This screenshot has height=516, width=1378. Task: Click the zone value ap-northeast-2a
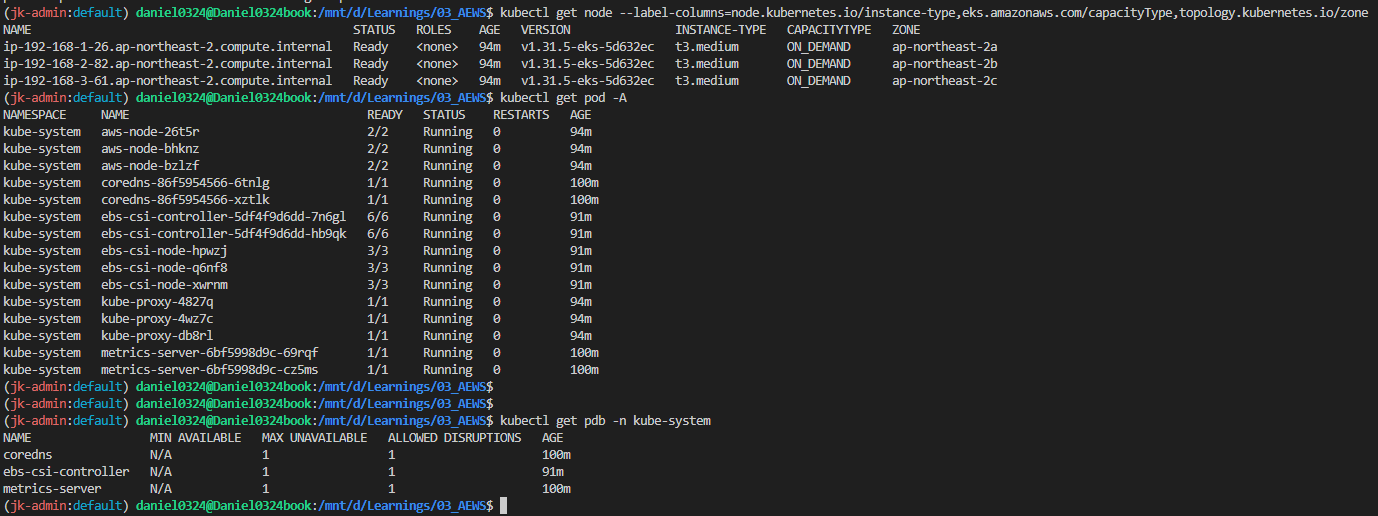[x=944, y=47]
